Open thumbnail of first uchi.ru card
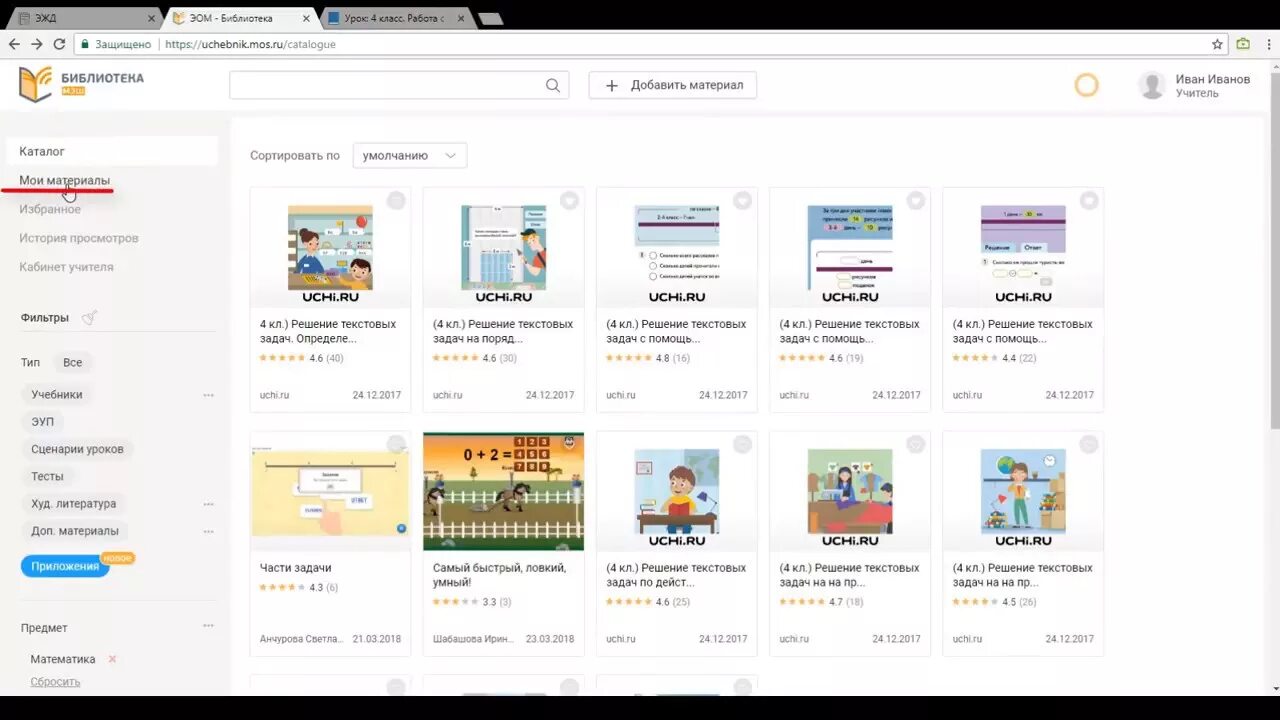Screen dimensions: 1280x720 [x=330, y=248]
